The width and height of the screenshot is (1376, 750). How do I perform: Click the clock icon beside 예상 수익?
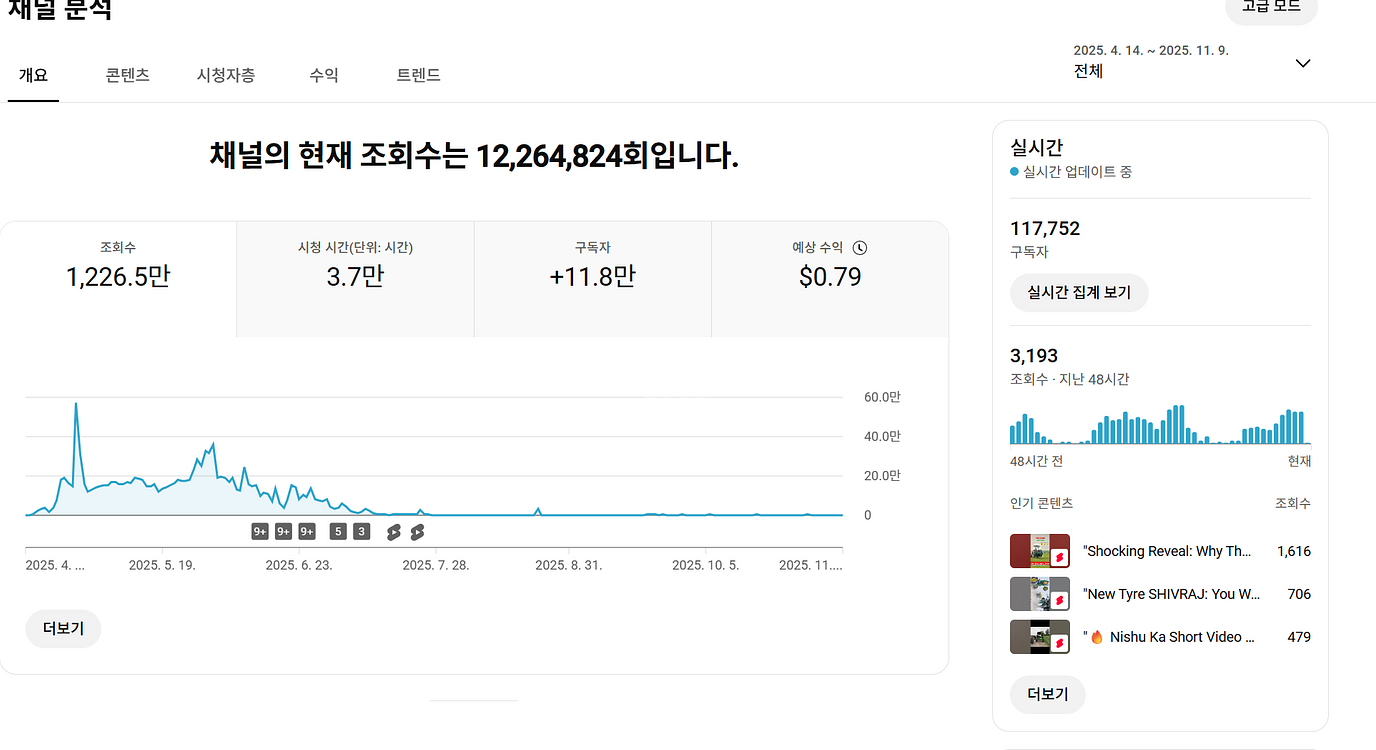tap(860, 248)
